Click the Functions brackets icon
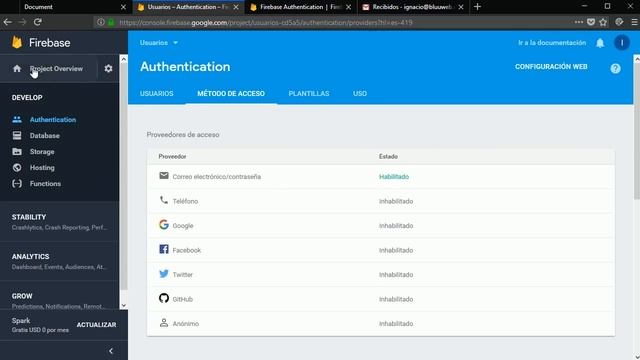The width and height of the screenshot is (640, 360). pos(17,184)
